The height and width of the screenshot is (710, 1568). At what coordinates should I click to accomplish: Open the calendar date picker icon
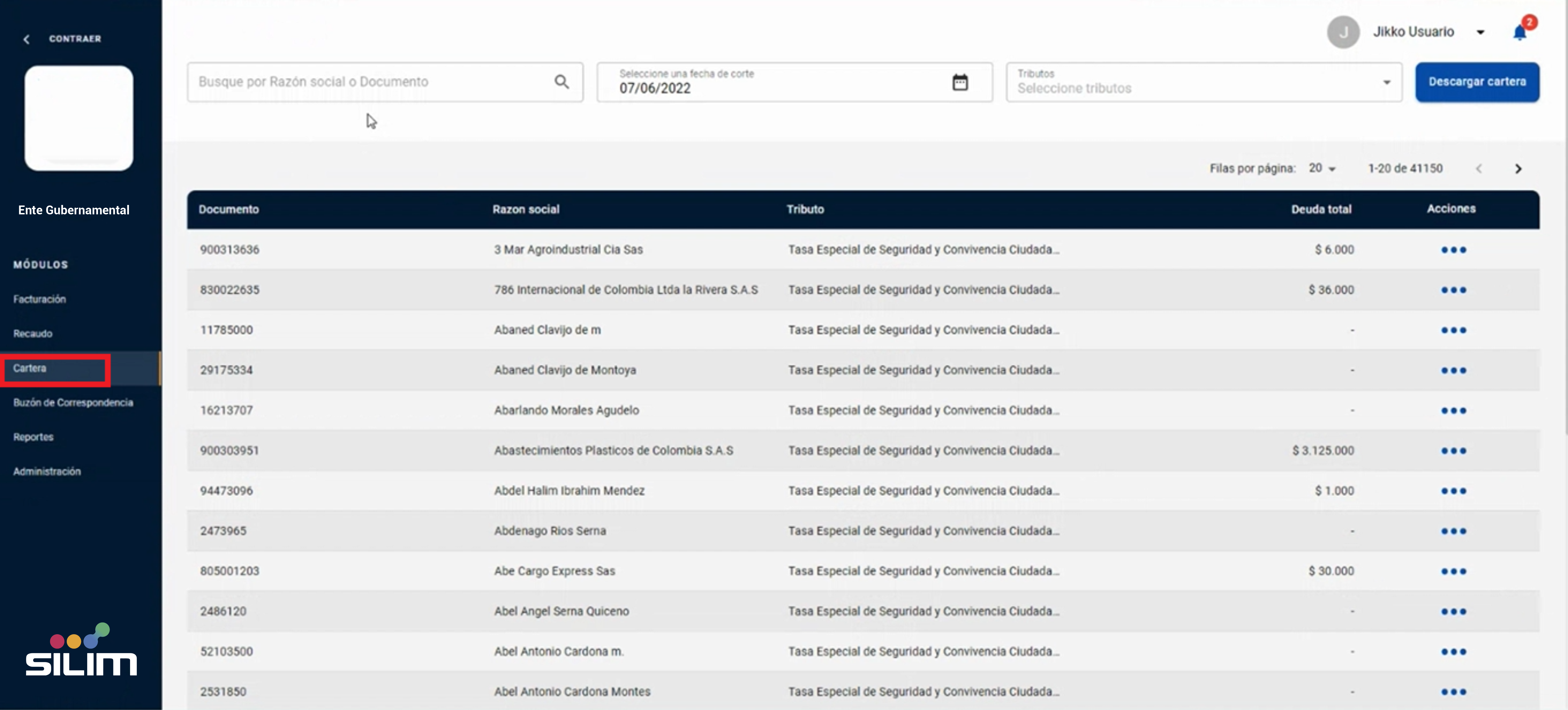click(959, 82)
